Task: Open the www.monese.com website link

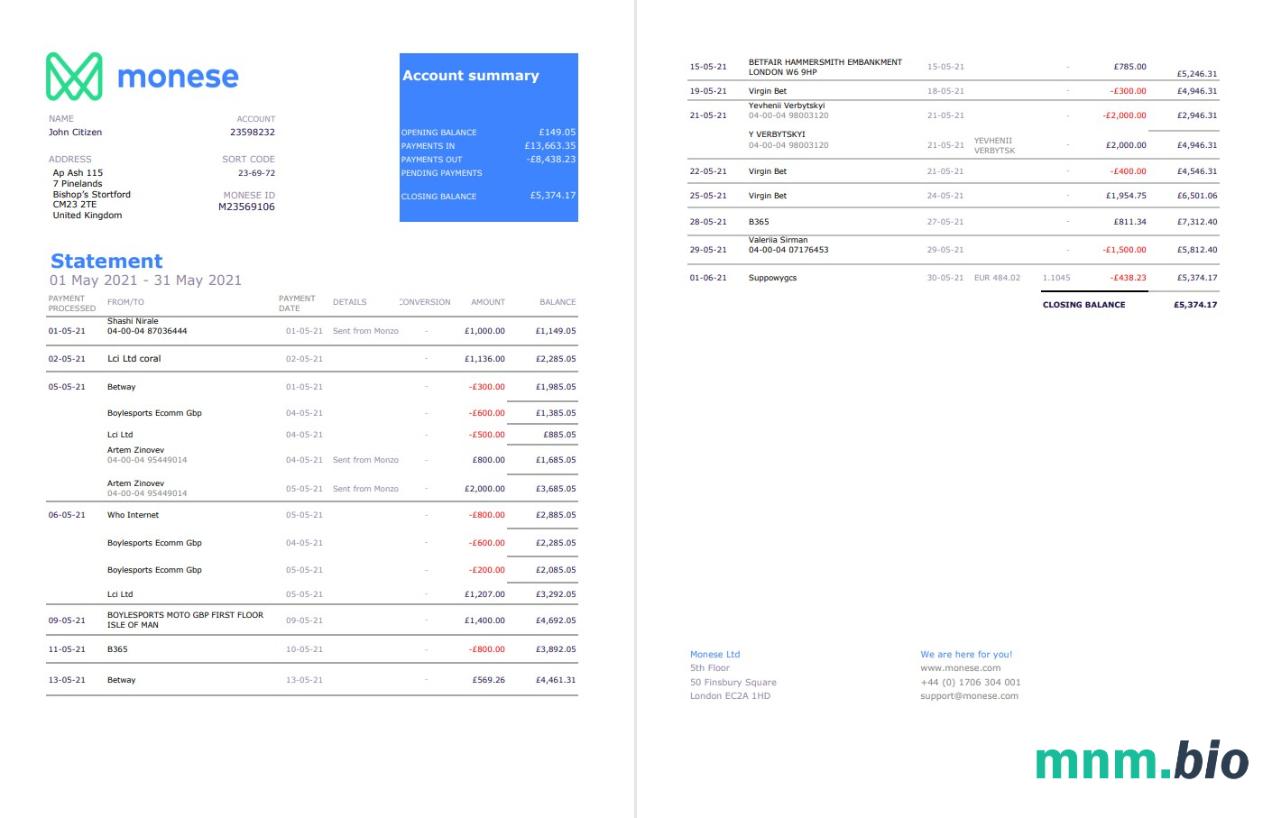Action: click(x=960, y=668)
